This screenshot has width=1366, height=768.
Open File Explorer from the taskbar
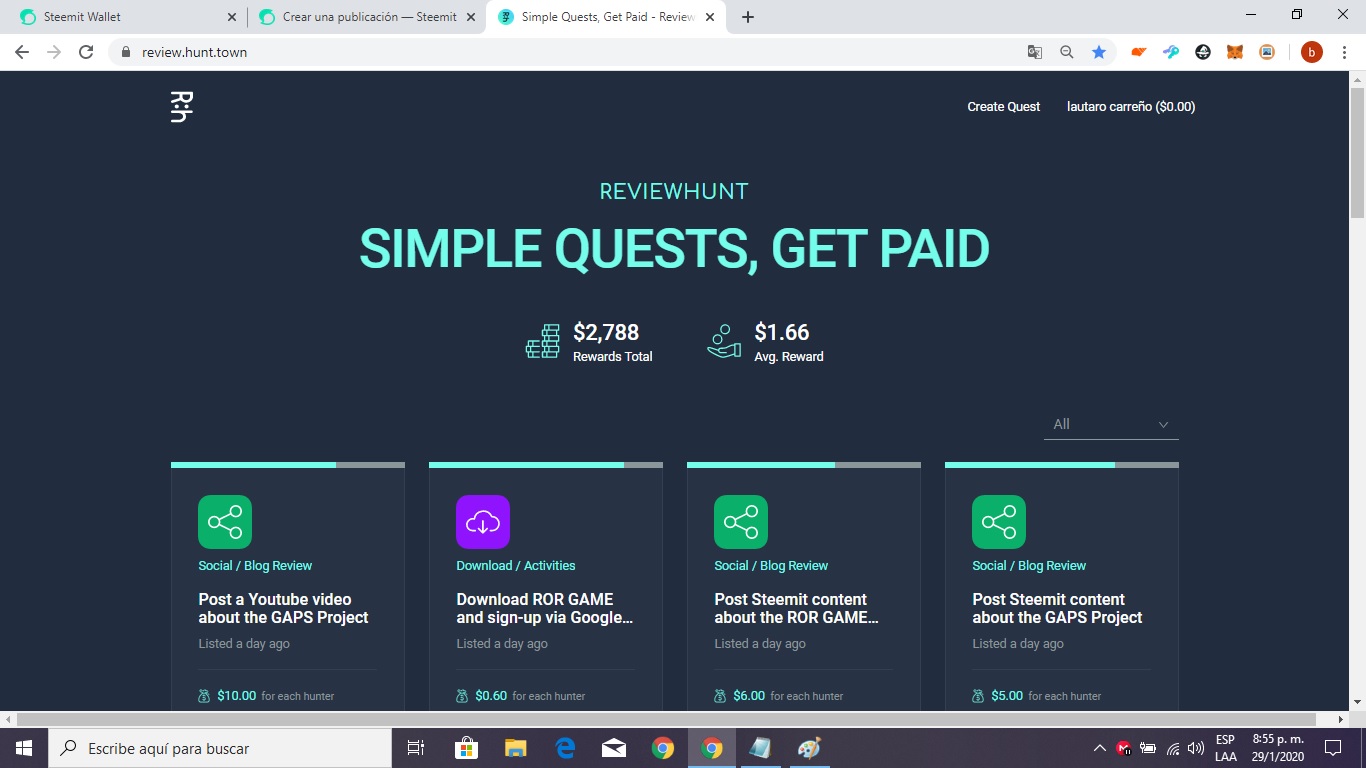tap(515, 748)
